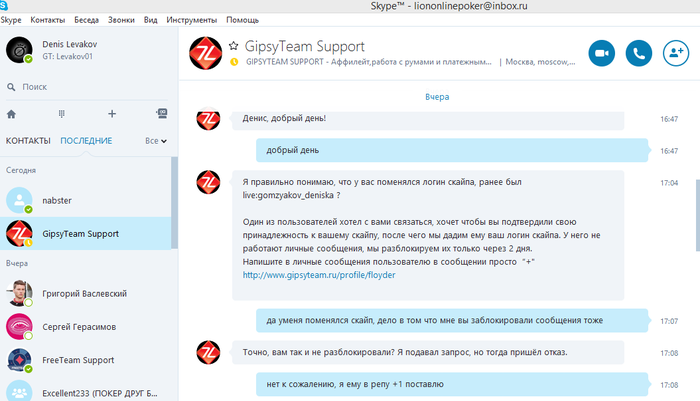The width and height of the screenshot is (700, 401).
Task: Click Сергей Герасимов avatar
Action: click(19, 327)
